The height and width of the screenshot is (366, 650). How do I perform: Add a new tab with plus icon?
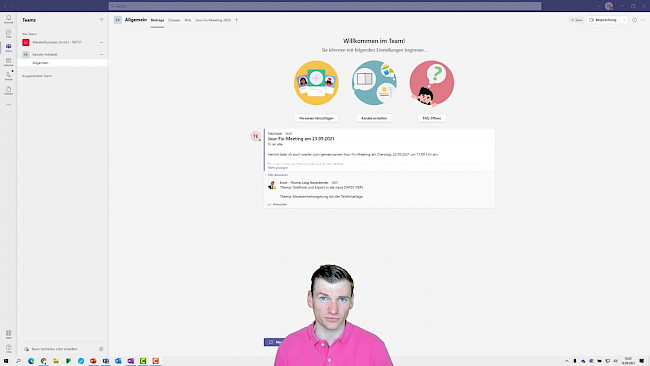click(237, 20)
